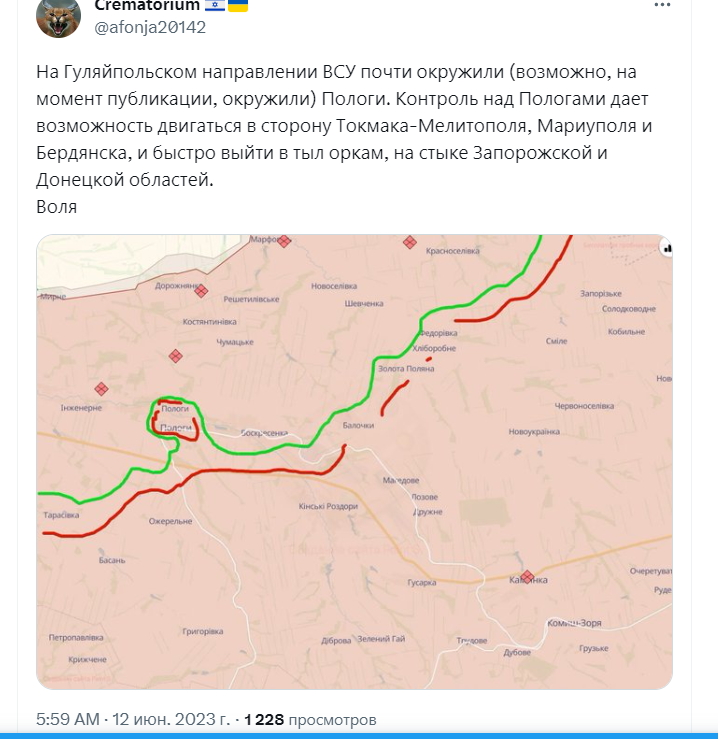Click the bar chart icon on the map image
The height and width of the screenshot is (739, 718).
coord(667,248)
